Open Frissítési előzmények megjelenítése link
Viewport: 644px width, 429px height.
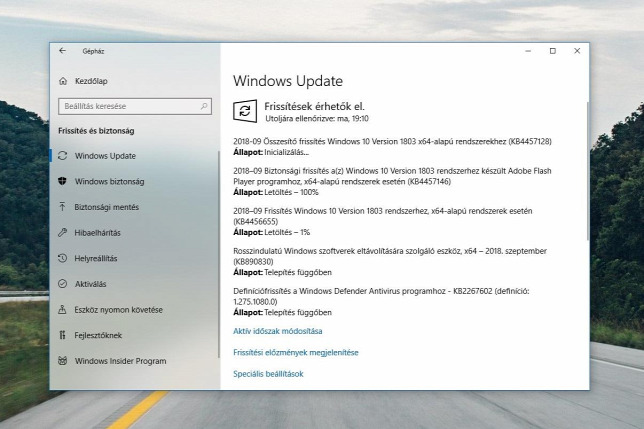(296, 353)
